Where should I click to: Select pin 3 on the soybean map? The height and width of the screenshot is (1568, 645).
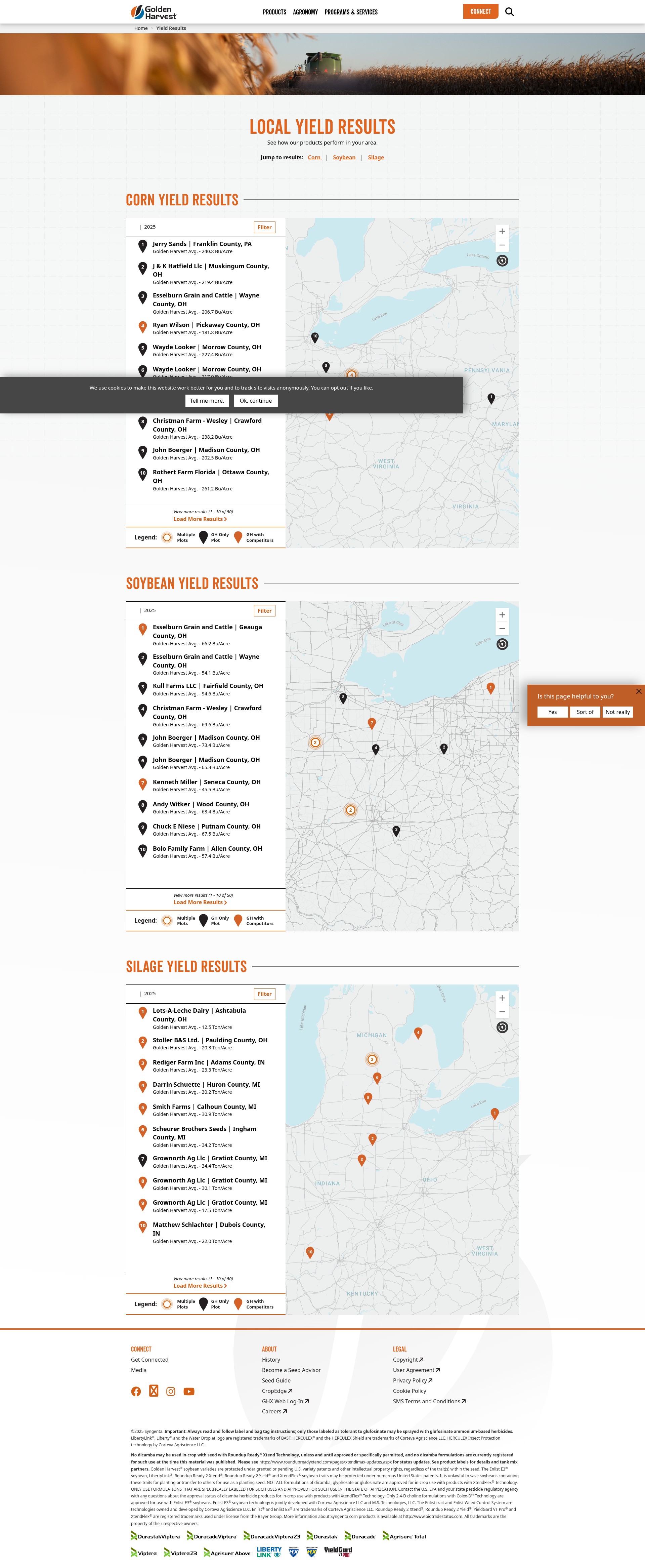[396, 831]
